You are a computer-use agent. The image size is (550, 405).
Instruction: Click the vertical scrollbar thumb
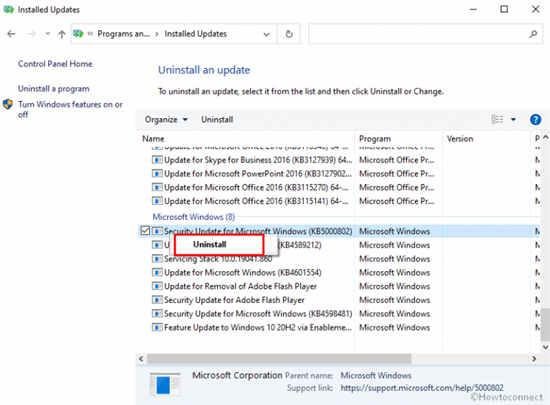(545, 324)
